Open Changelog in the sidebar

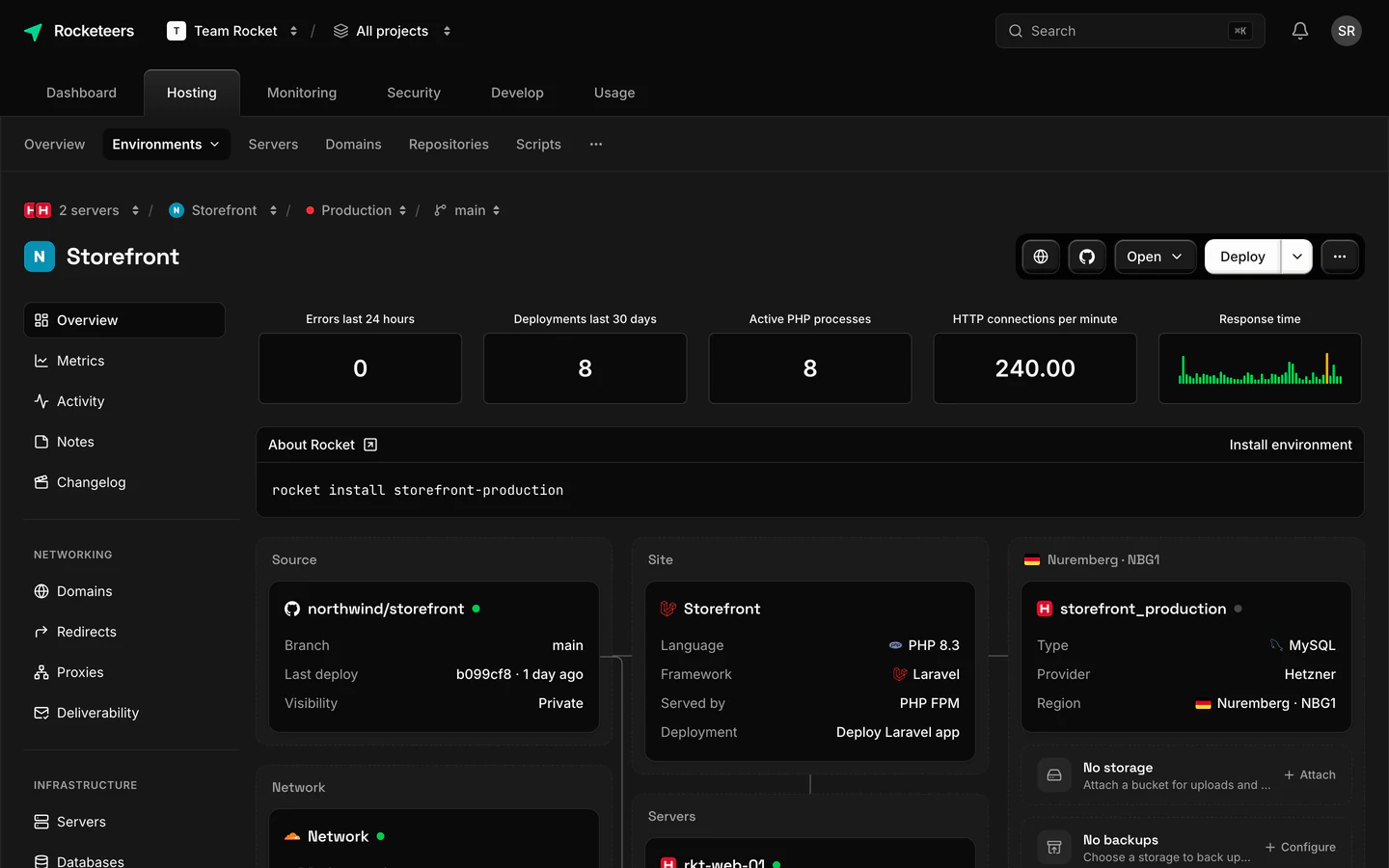pyautogui.click(x=124, y=482)
